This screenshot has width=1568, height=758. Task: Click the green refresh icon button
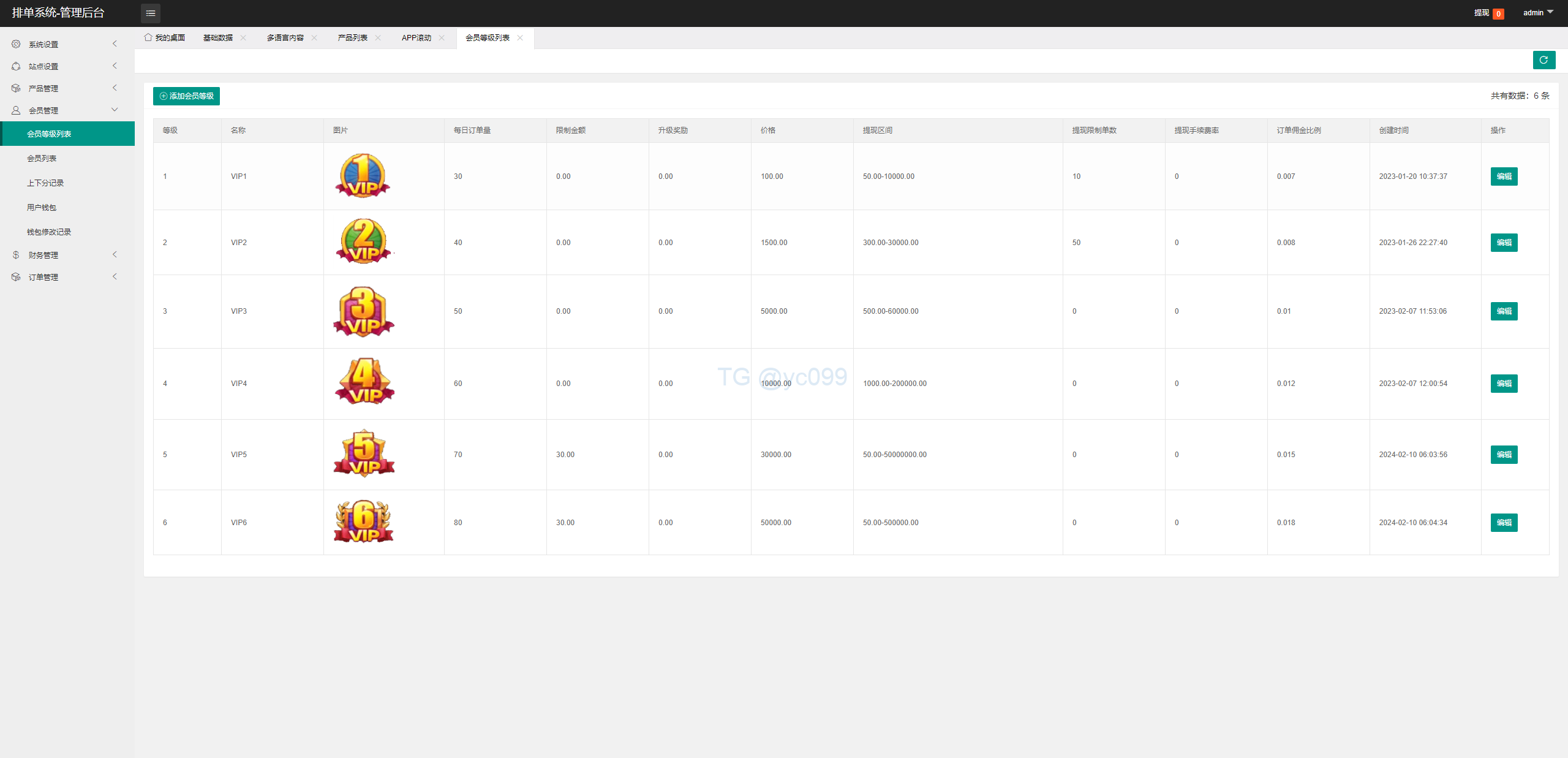tap(1543, 60)
